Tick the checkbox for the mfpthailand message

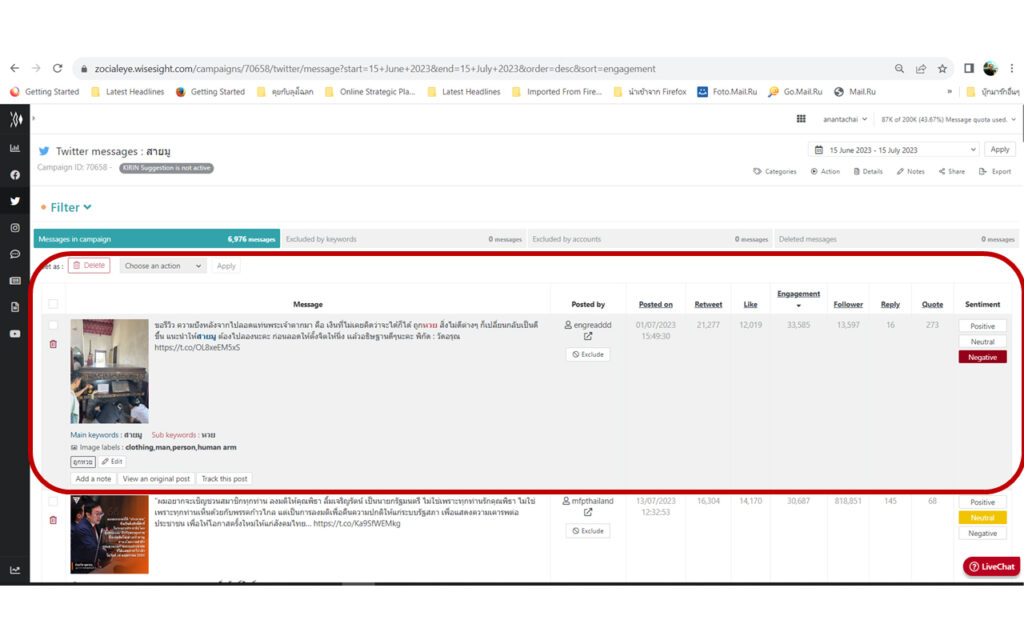pos(54,501)
